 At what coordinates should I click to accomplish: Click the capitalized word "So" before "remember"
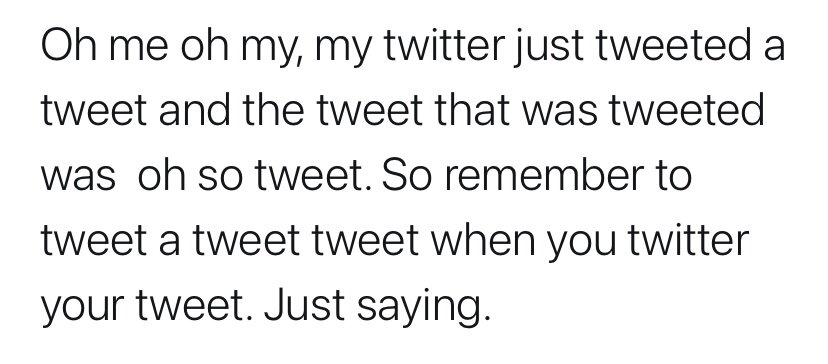(406, 174)
